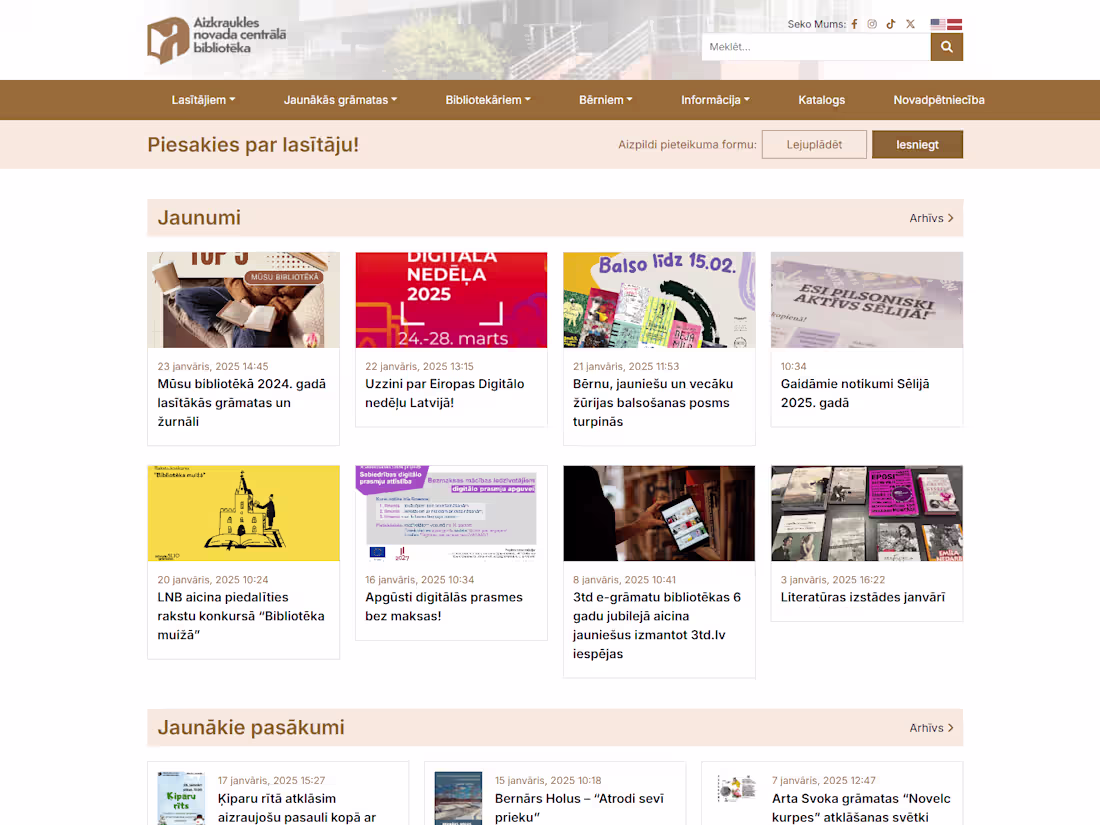Open the Instagram profile icon
This screenshot has width=1100, height=825.
(x=872, y=23)
